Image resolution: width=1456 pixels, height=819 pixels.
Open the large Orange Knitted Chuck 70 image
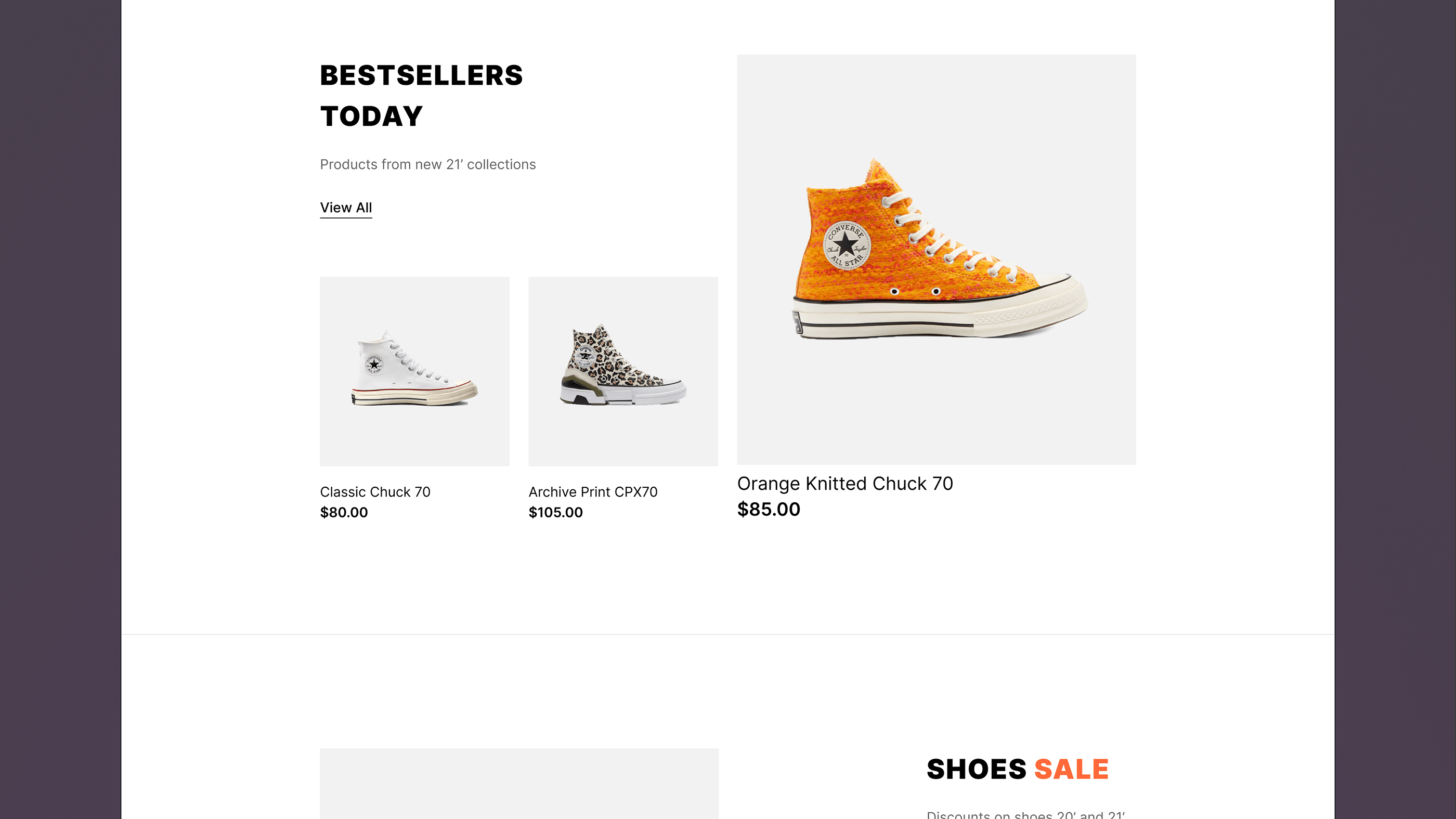coord(936,259)
